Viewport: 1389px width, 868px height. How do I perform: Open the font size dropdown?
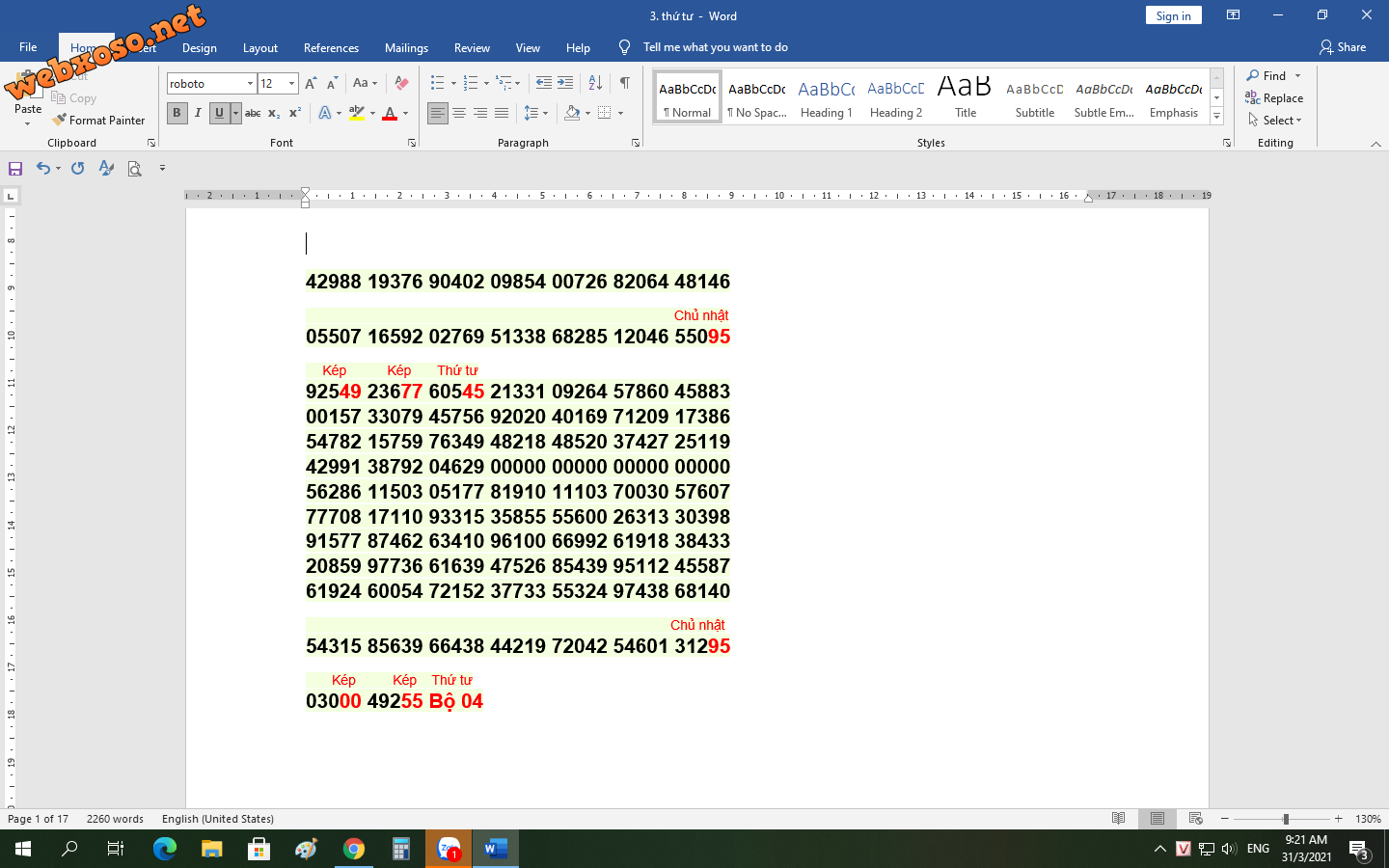pos(291,84)
